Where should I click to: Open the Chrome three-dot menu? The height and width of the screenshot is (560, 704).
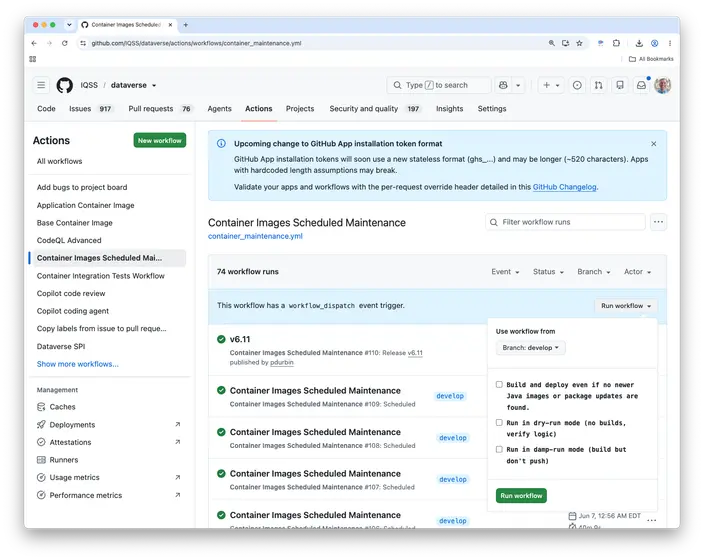(669, 43)
